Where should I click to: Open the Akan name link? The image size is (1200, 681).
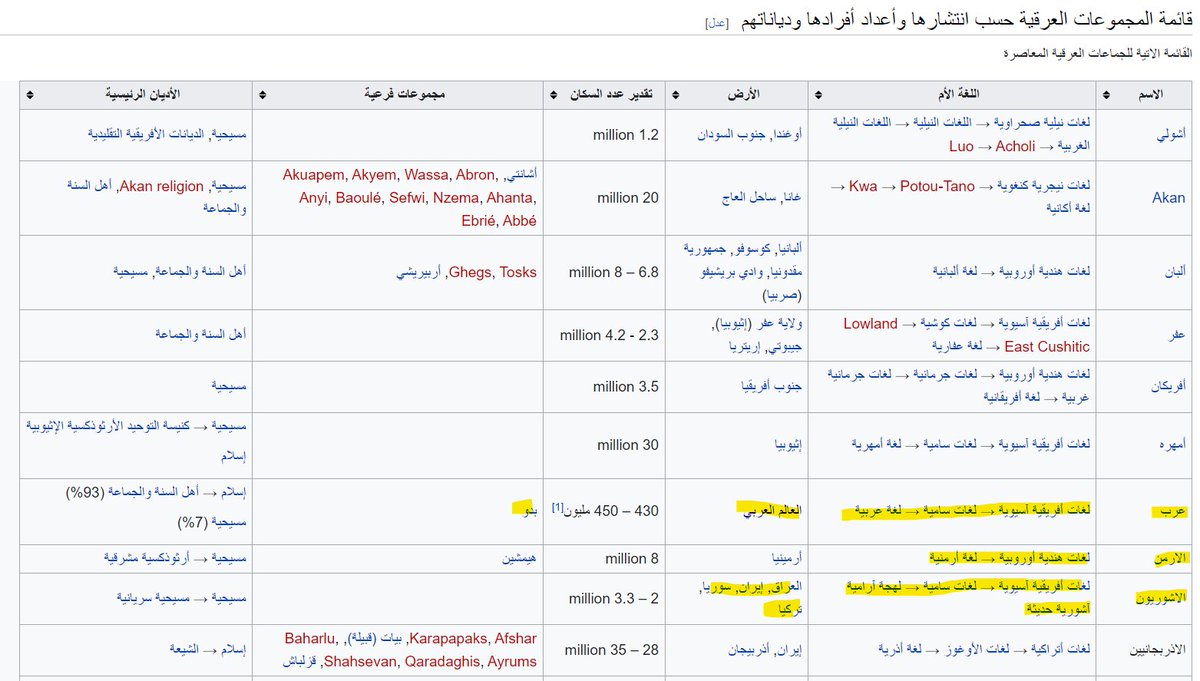pos(1168,198)
